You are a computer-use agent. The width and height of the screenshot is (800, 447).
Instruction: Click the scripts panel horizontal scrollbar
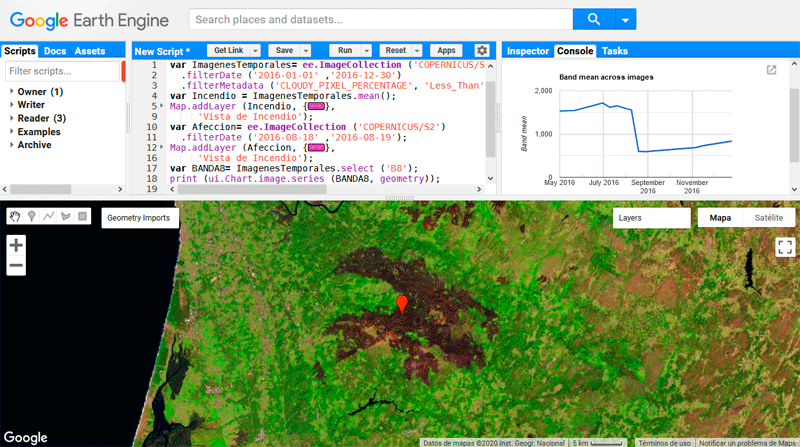pyautogui.click(x=41, y=189)
